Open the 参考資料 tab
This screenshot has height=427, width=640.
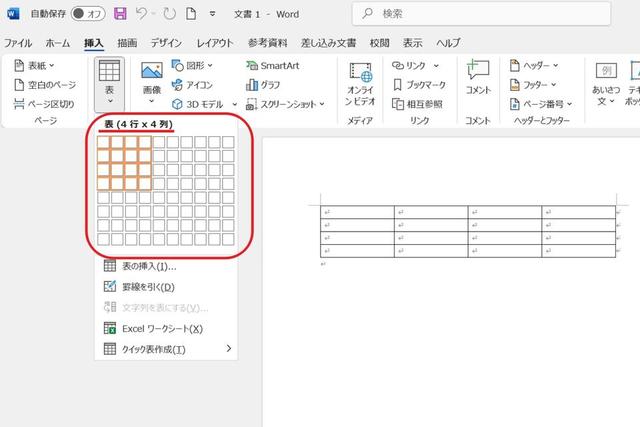coord(268,43)
